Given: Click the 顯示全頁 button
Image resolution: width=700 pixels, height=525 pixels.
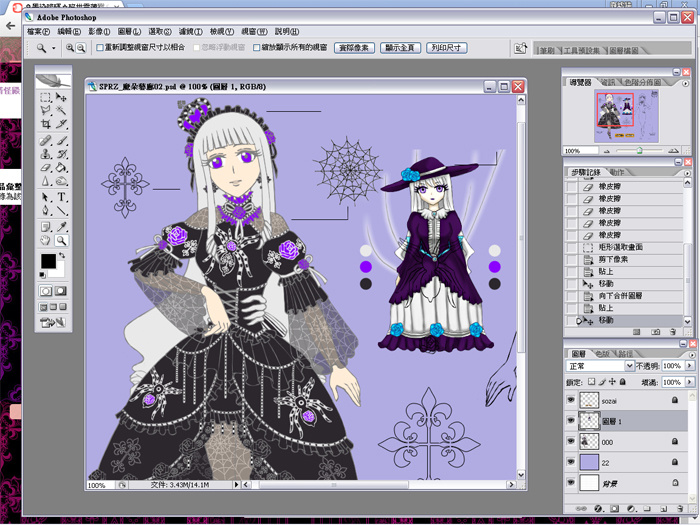Looking at the screenshot, I should (x=400, y=48).
